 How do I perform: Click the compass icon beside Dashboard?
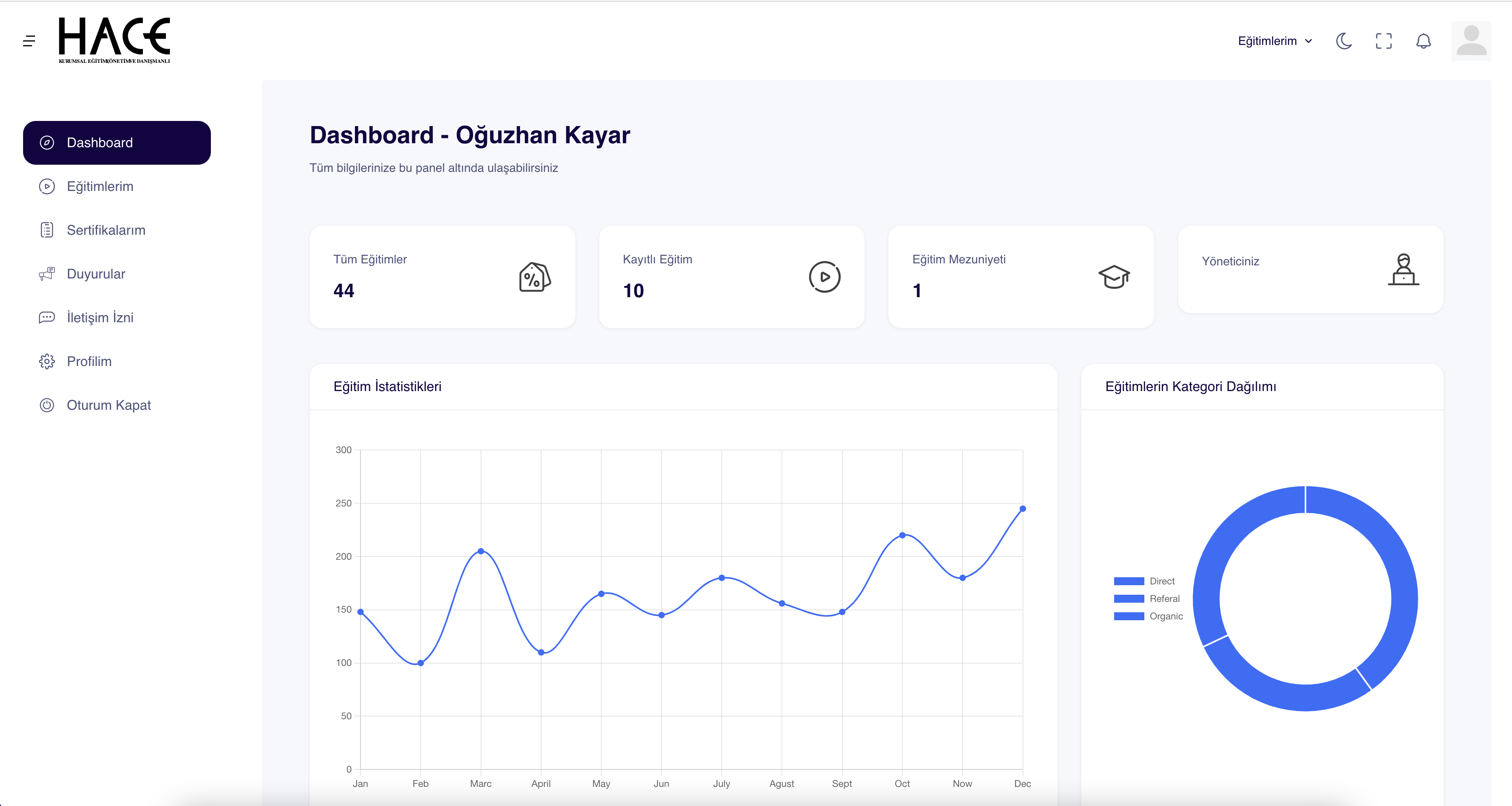(47, 143)
